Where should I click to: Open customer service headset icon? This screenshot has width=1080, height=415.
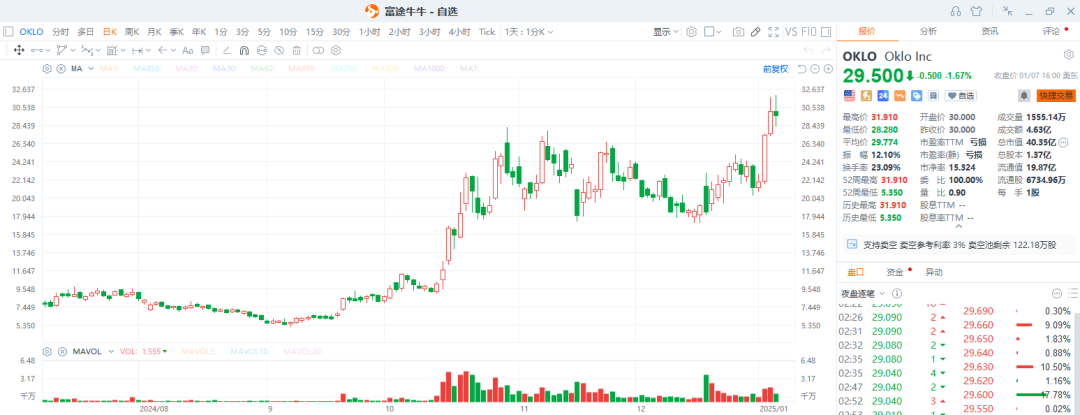[955, 11]
